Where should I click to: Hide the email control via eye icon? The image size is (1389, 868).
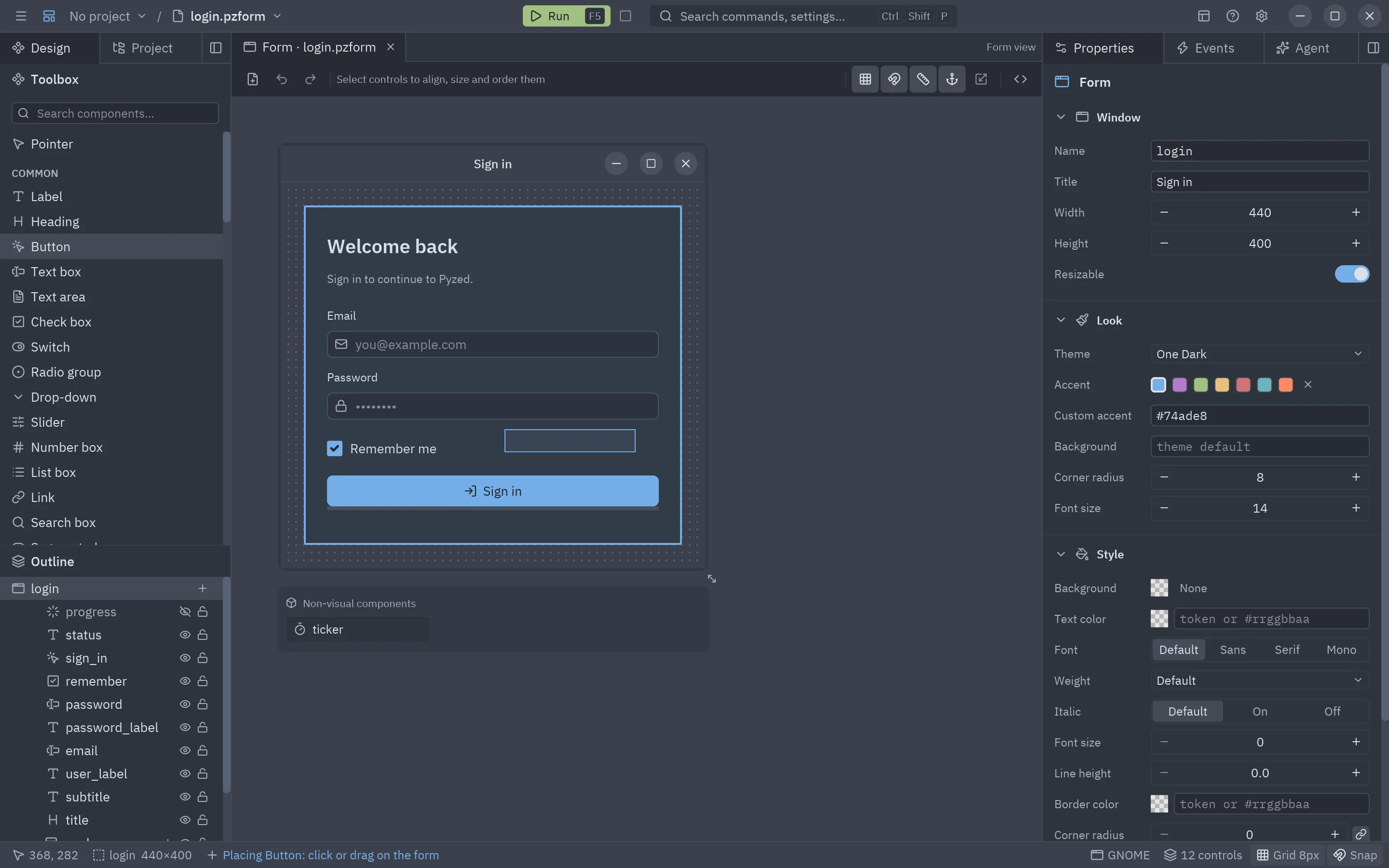185,750
